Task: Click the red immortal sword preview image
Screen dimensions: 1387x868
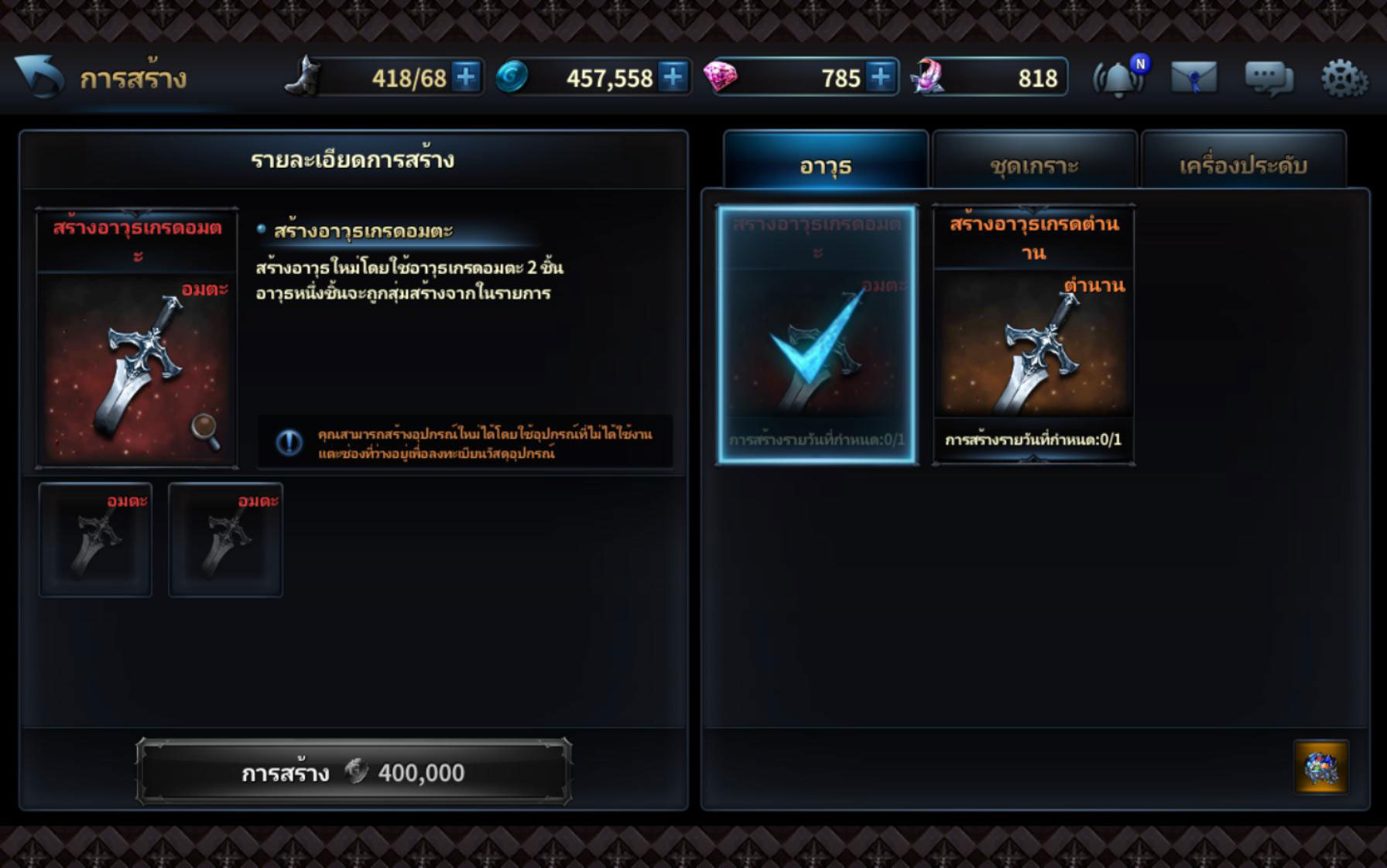Action: [137, 367]
